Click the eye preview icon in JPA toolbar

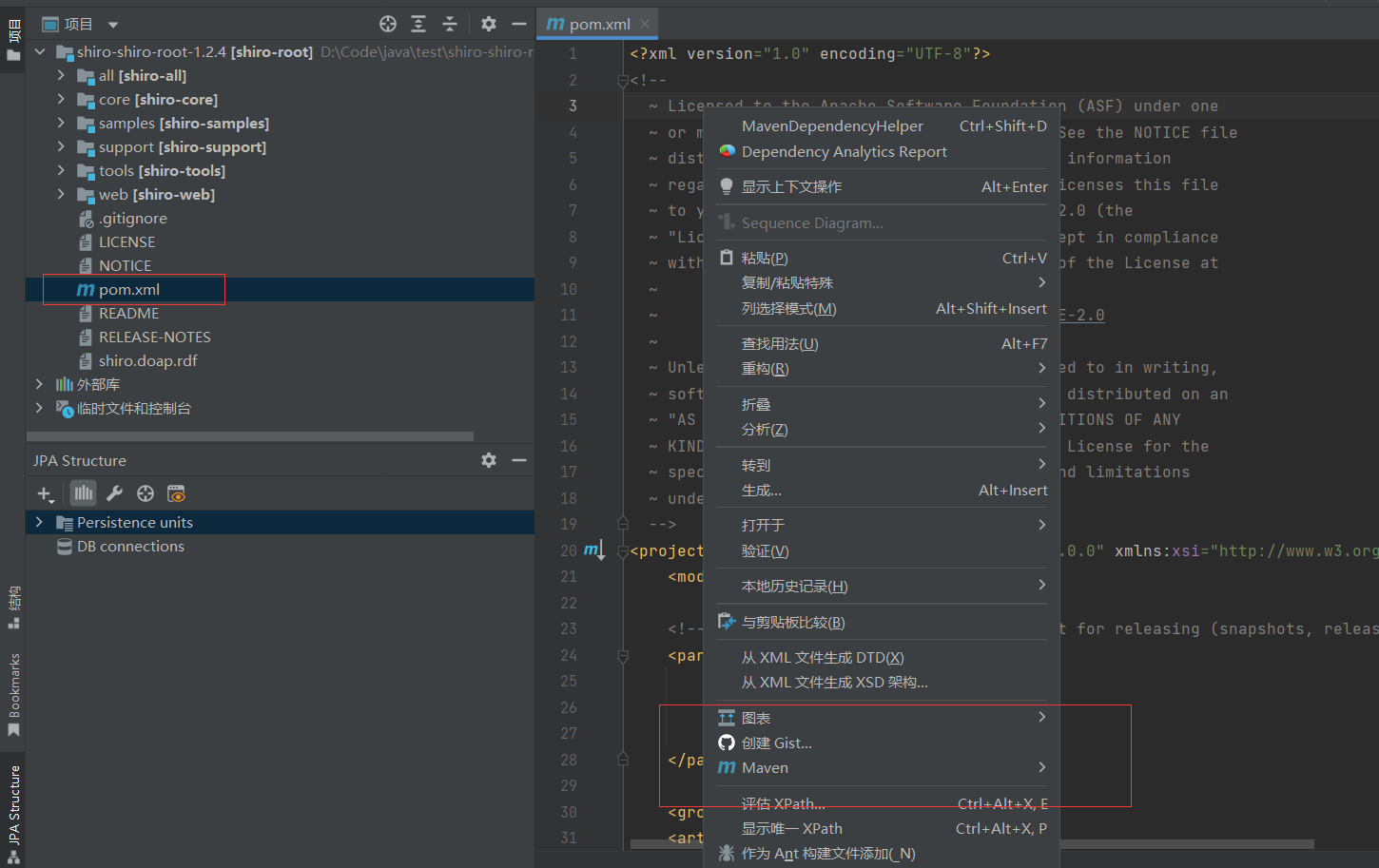[x=176, y=493]
